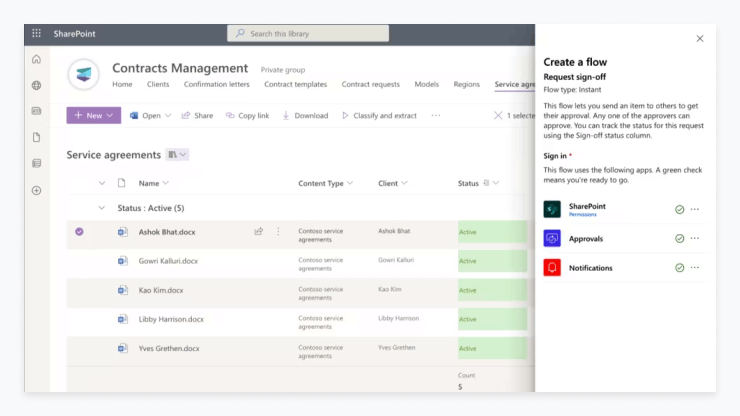Image resolution: width=740 pixels, height=416 pixels.
Task: Click Search this library field
Action: coord(308,33)
